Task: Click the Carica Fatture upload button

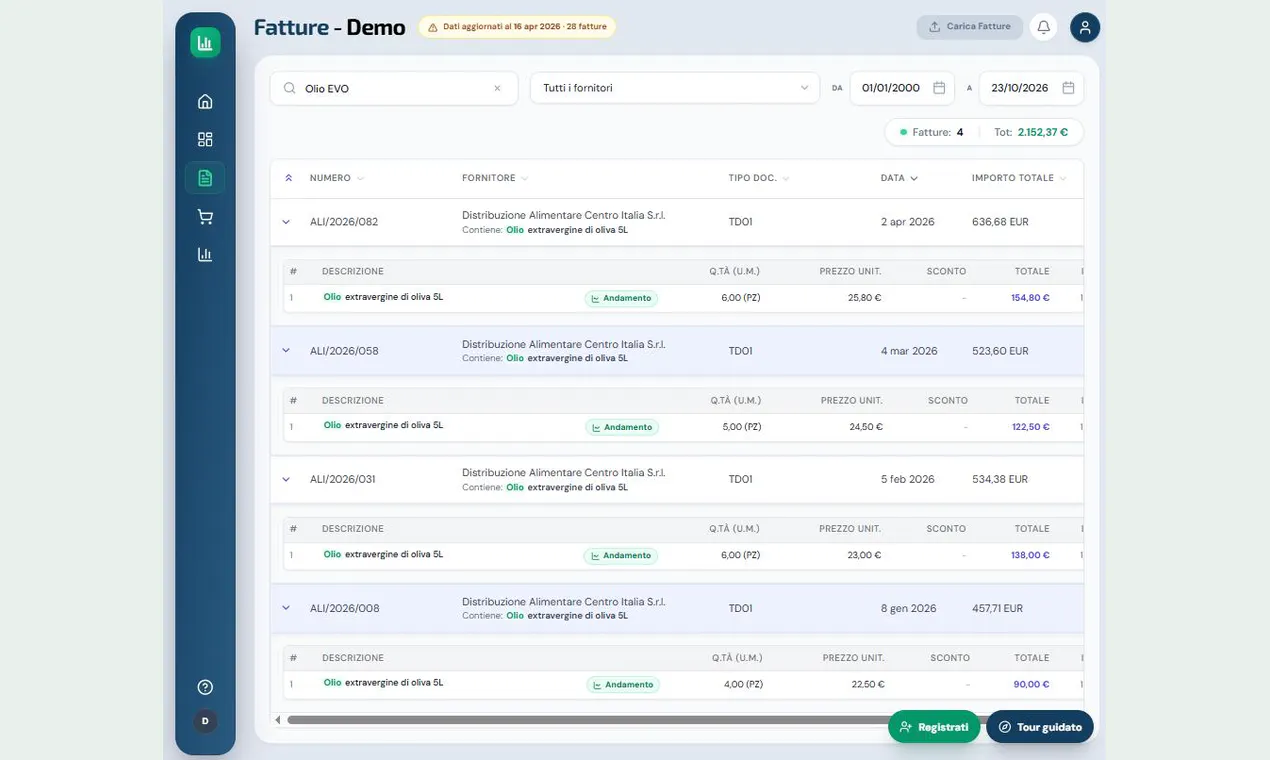Action: point(969,27)
